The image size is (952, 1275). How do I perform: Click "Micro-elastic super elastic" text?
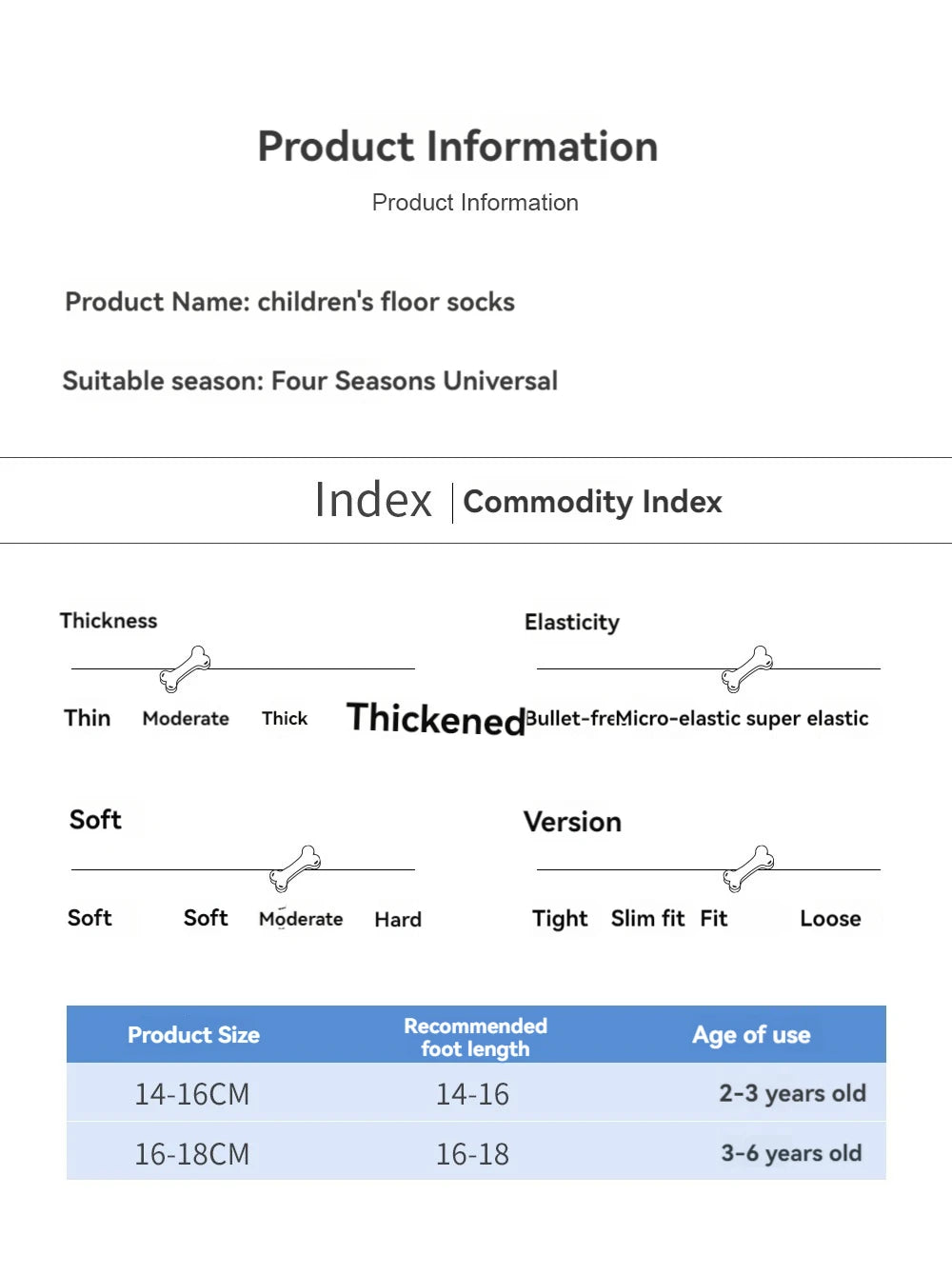(744, 719)
